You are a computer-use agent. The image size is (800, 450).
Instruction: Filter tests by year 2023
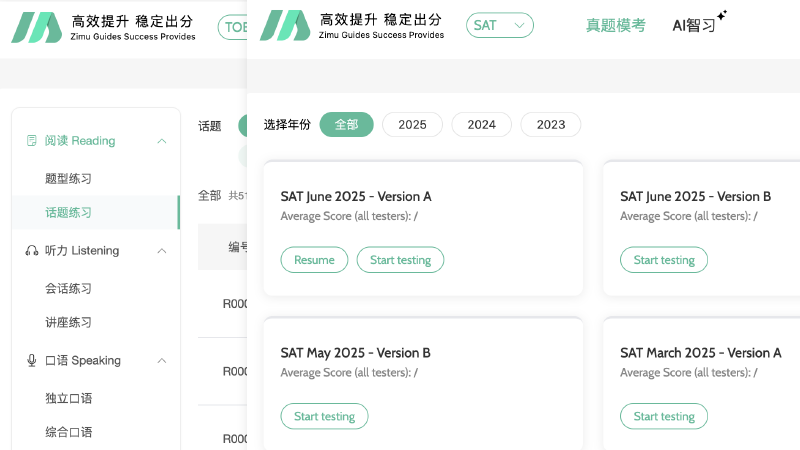(550, 125)
